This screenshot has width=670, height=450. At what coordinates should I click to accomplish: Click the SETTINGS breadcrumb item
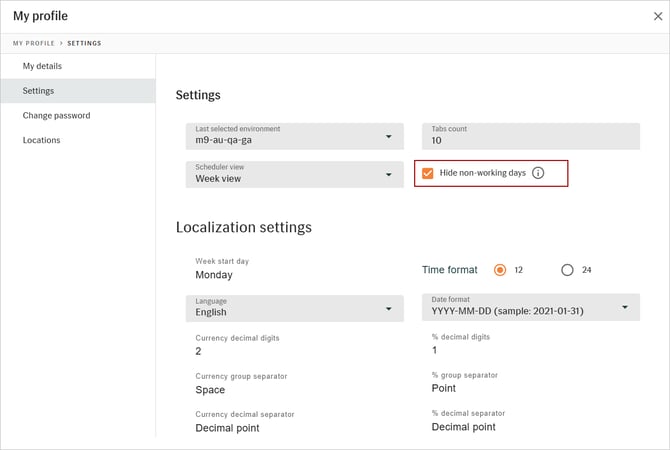tap(84, 43)
